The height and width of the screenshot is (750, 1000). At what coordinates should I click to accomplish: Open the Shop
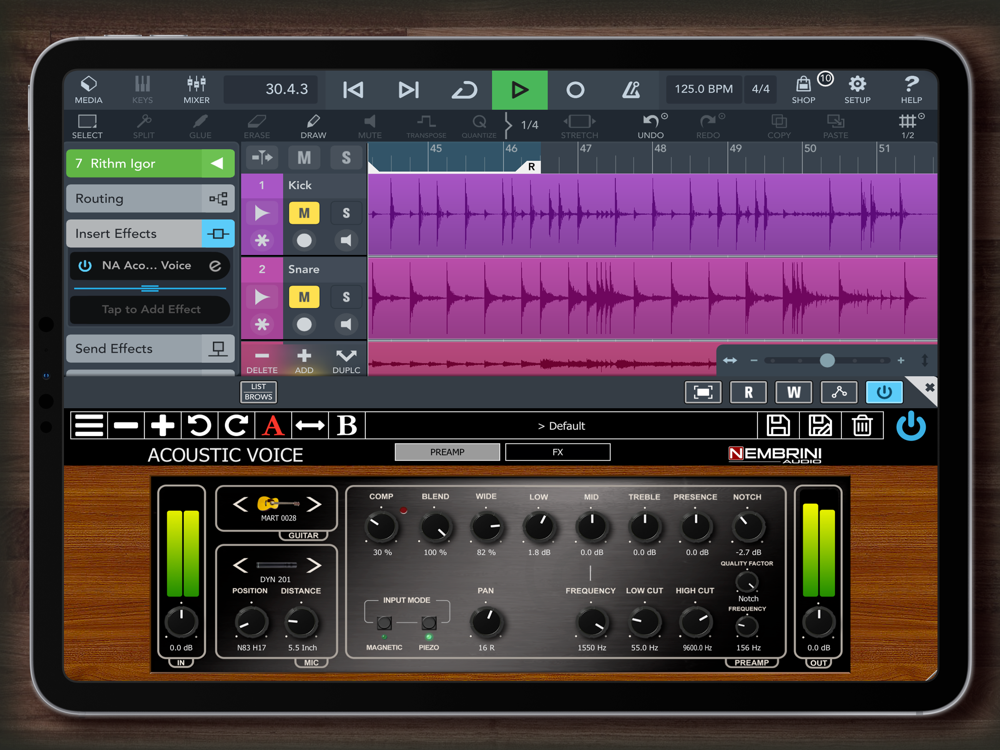point(804,90)
